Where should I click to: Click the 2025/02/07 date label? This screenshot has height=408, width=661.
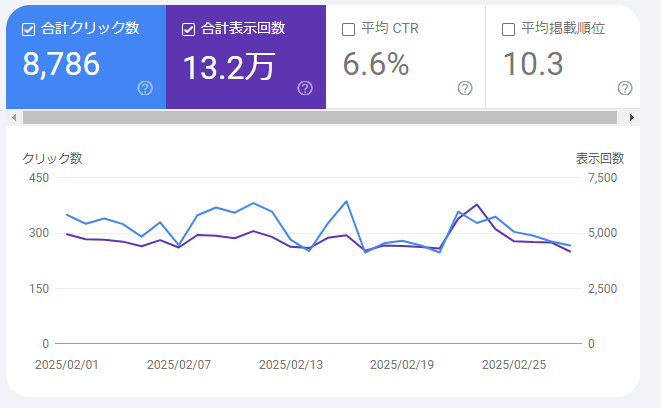point(179,365)
